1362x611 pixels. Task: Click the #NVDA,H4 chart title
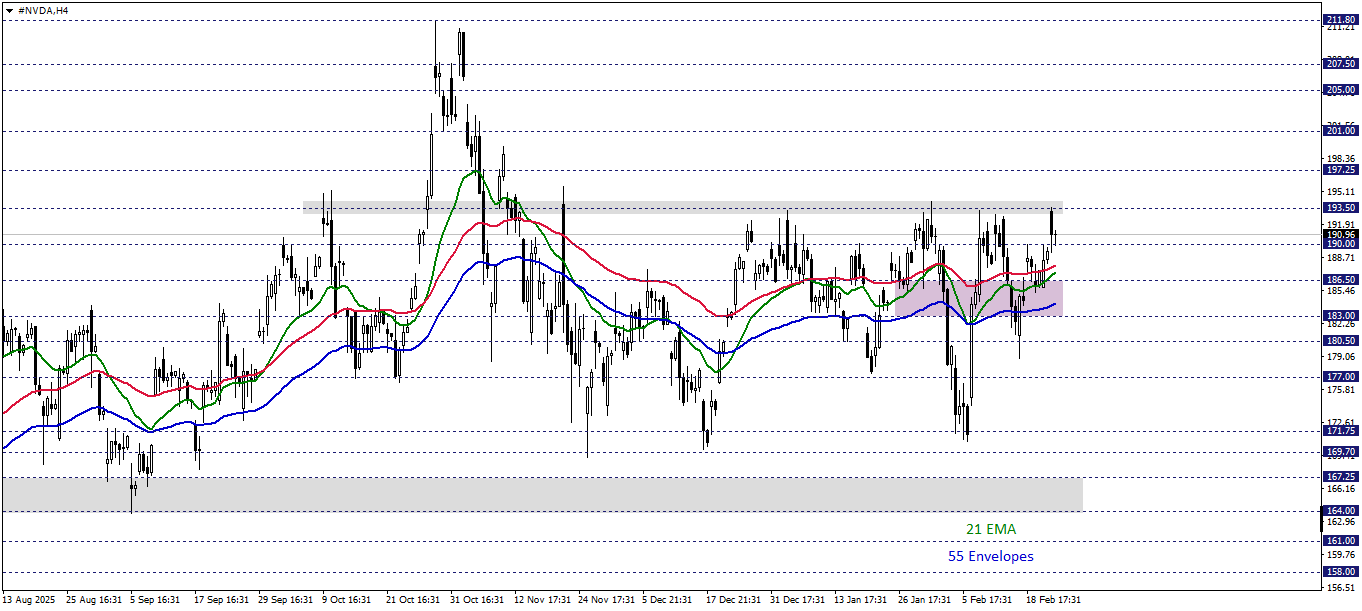click(x=43, y=9)
